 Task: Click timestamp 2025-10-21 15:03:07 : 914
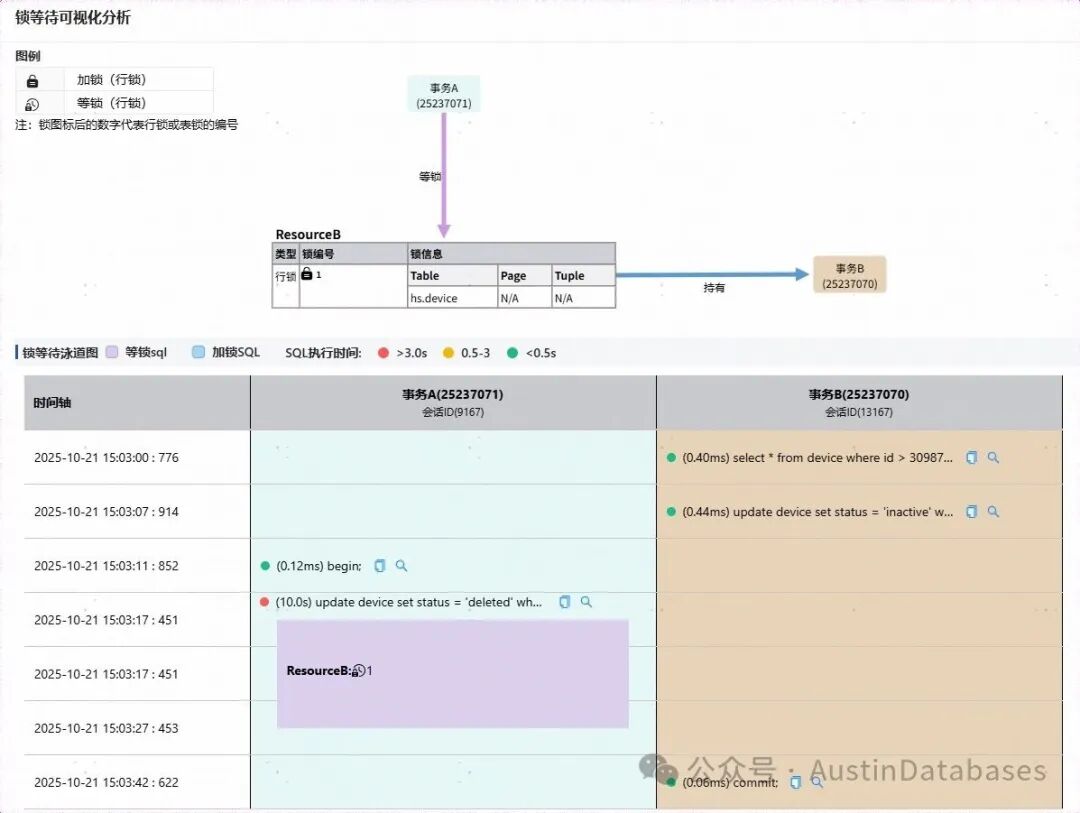click(x=106, y=511)
